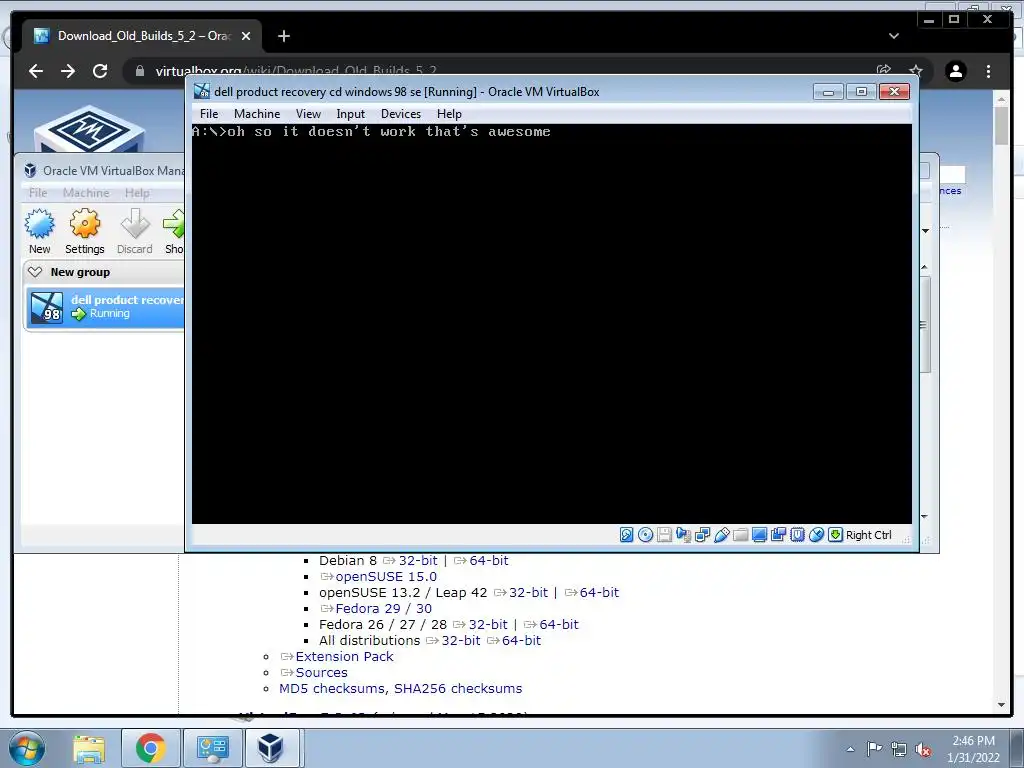Open the MD5 checksums link
Viewport: 1024px width, 768px height.
pyautogui.click(x=332, y=688)
